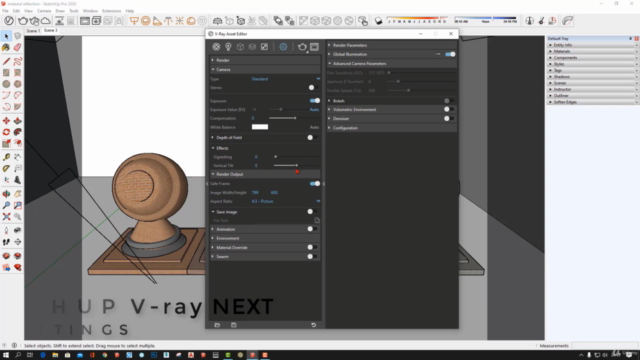Turn off Safe Frame switch

[x=315, y=184]
